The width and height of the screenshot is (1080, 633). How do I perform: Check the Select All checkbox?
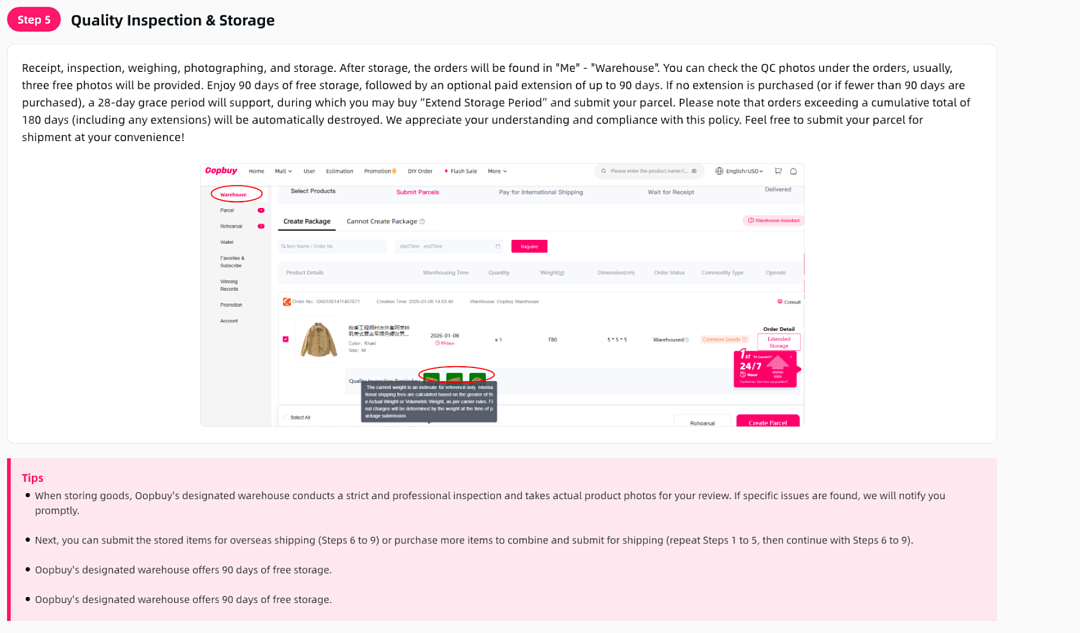click(286, 417)
